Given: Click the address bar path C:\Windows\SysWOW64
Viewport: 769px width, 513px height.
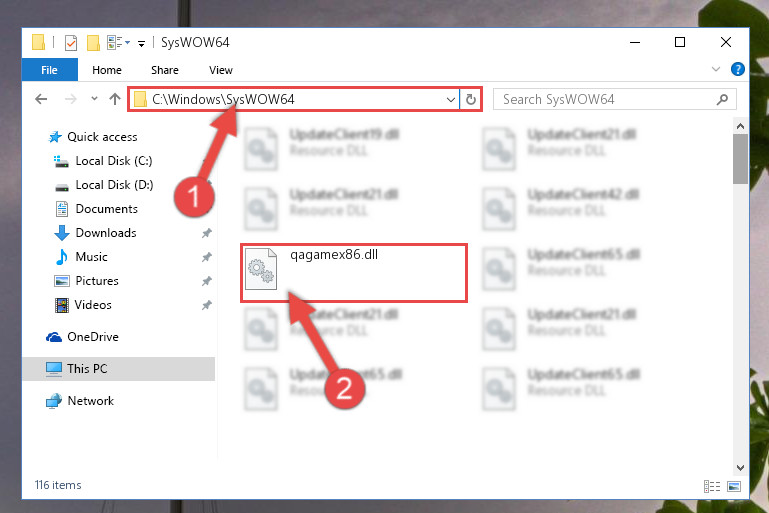Looking at the screenshot, I should [223, 100].
